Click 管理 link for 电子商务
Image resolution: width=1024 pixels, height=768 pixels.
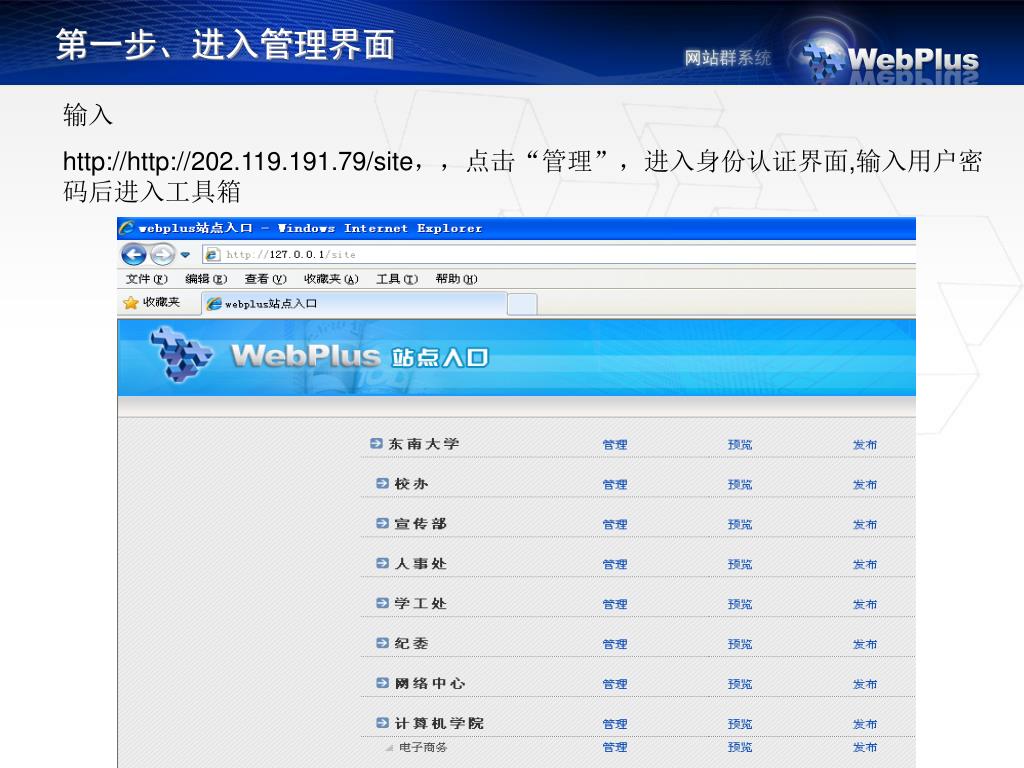click(x=615, y=746)
